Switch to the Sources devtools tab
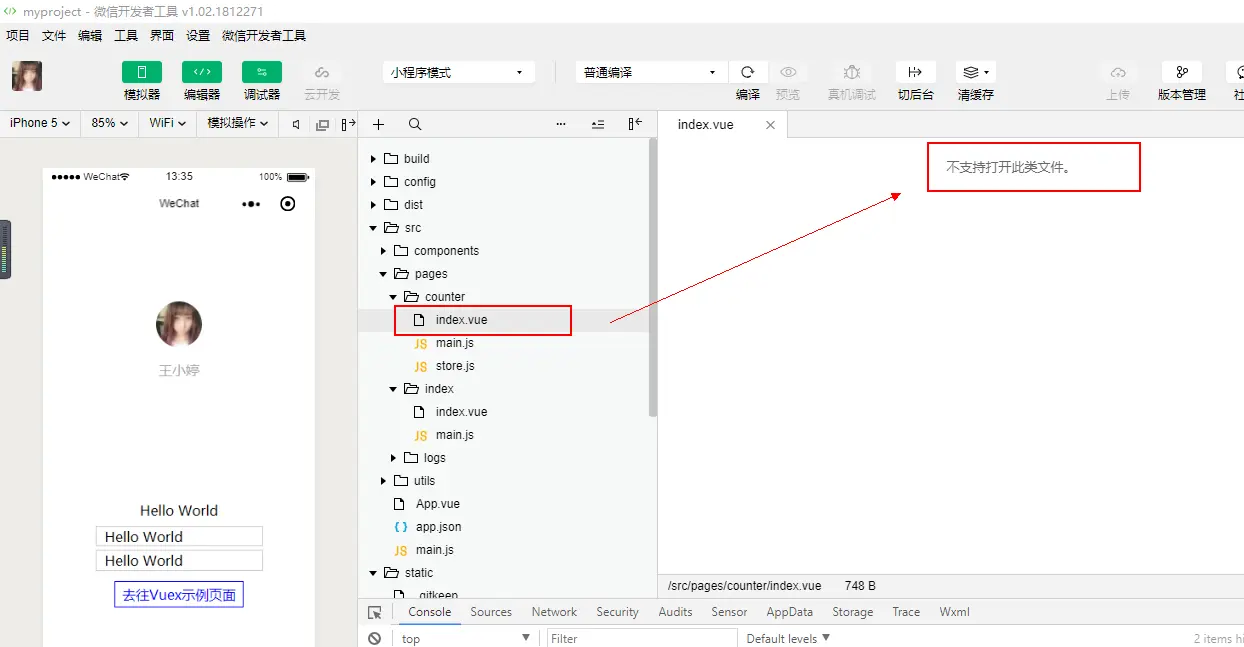The width and height of the screenshot is (1244, 647). click(x=491, y=612)
